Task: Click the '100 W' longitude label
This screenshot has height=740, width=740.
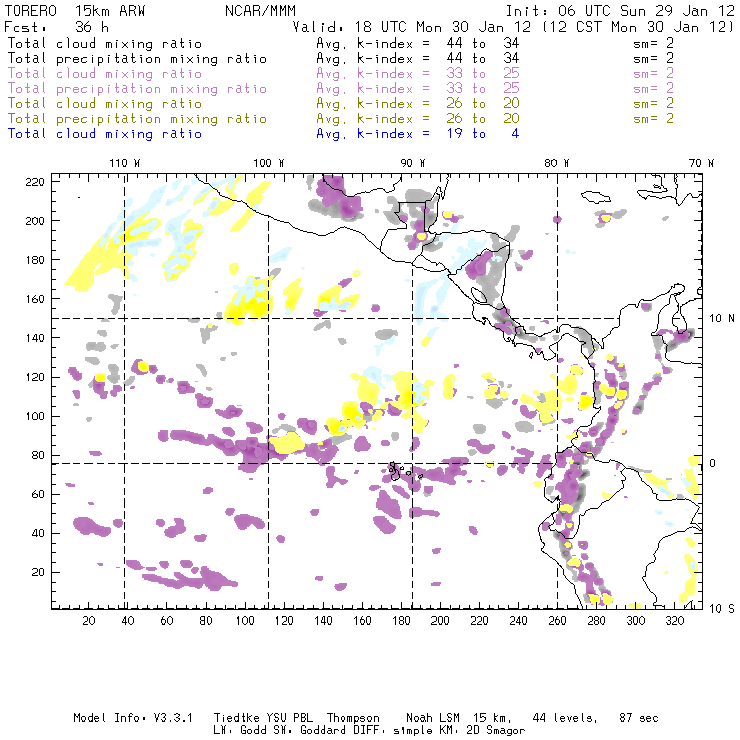Action: 269,163
